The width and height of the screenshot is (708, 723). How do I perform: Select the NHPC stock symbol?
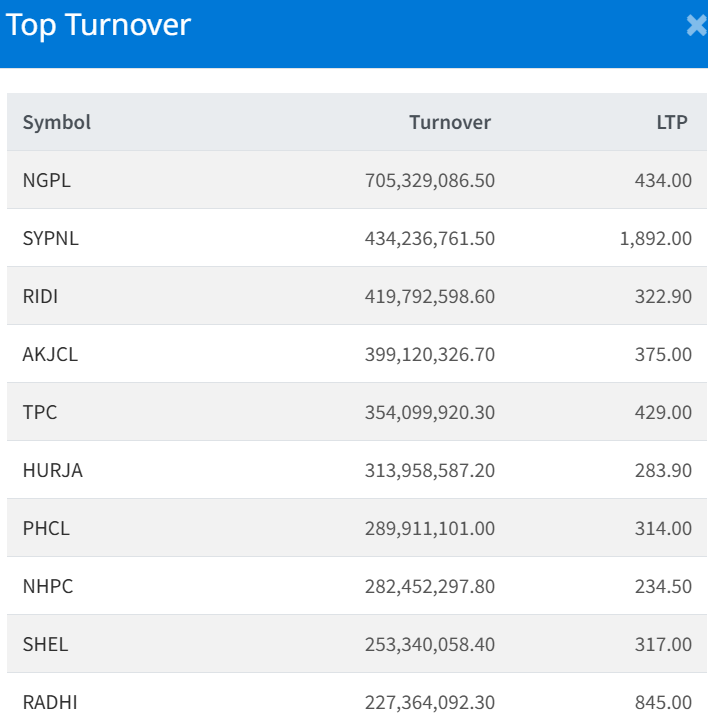(48, 586)
